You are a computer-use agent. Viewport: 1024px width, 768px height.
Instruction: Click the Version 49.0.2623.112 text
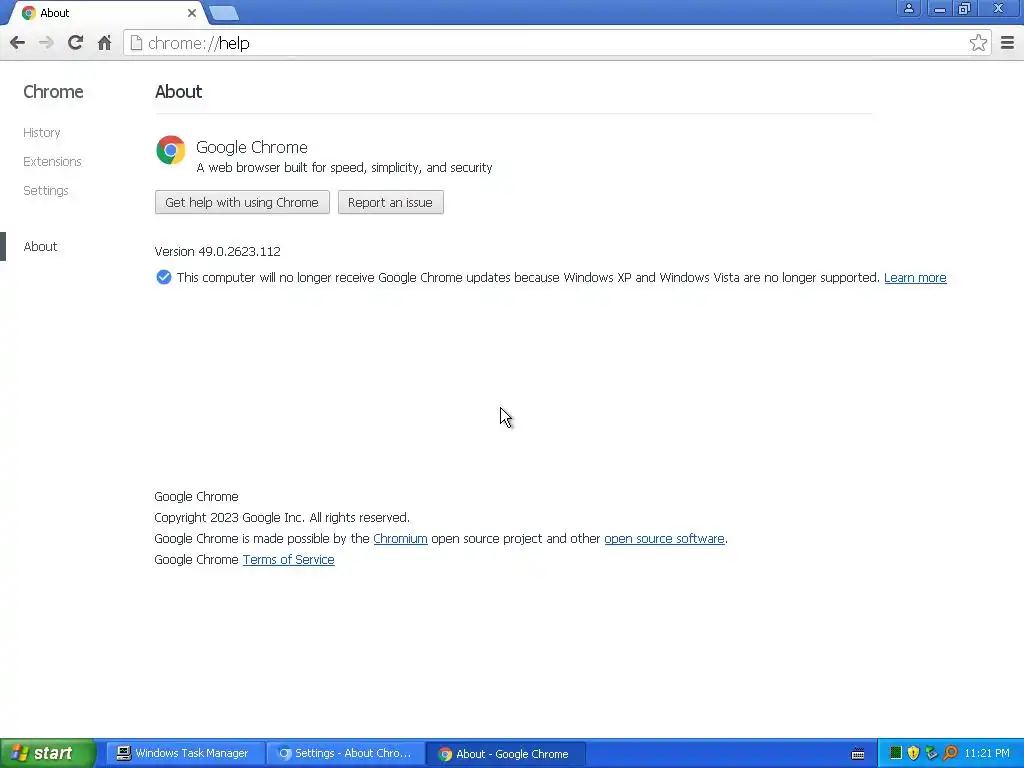pyautogui.click(x=217, y=251)
